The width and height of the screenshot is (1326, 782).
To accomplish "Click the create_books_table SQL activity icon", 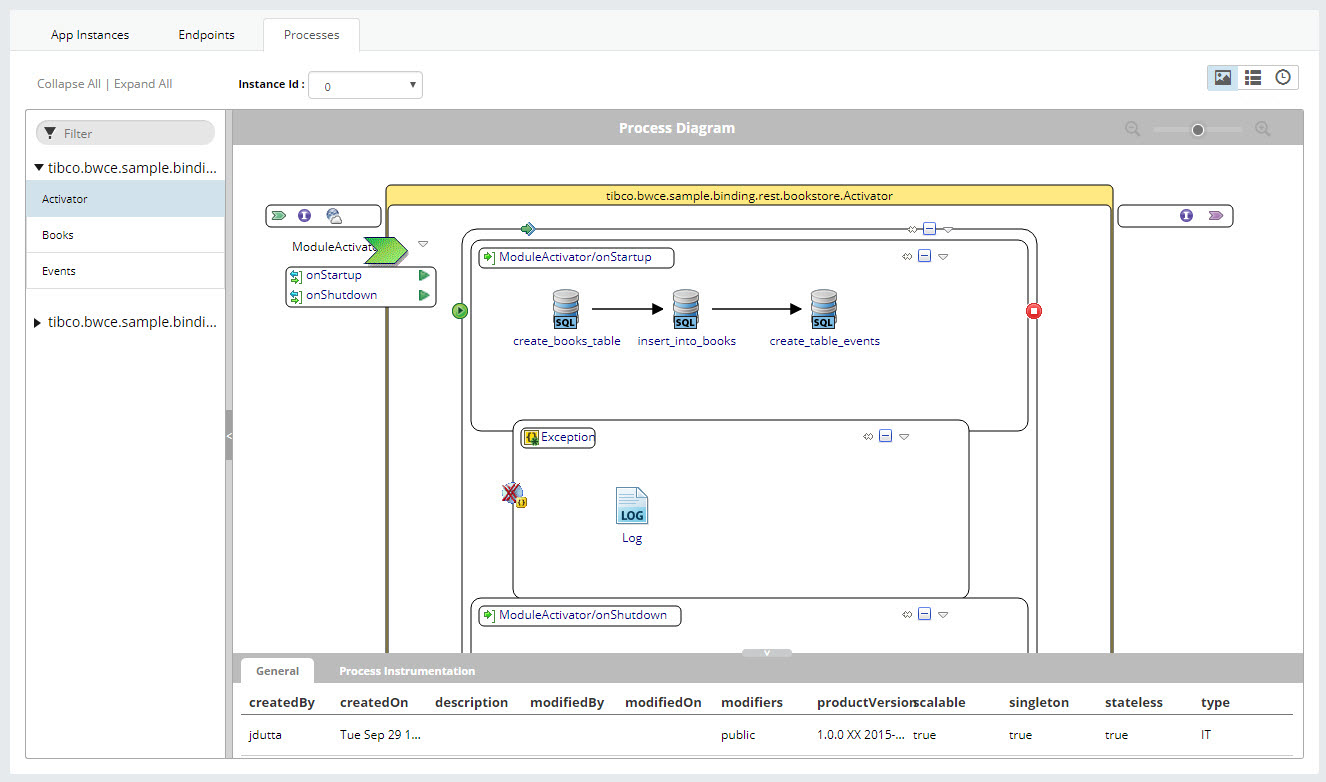I will pos(566,309).
